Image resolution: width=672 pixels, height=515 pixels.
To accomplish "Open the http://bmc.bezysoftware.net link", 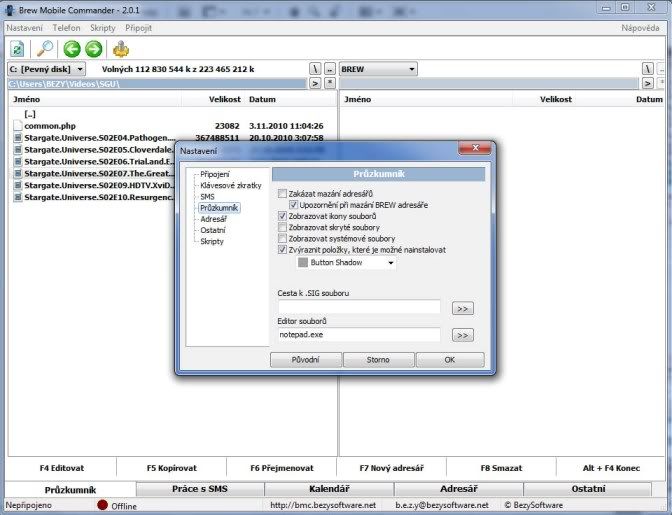I will click(323, 505).
